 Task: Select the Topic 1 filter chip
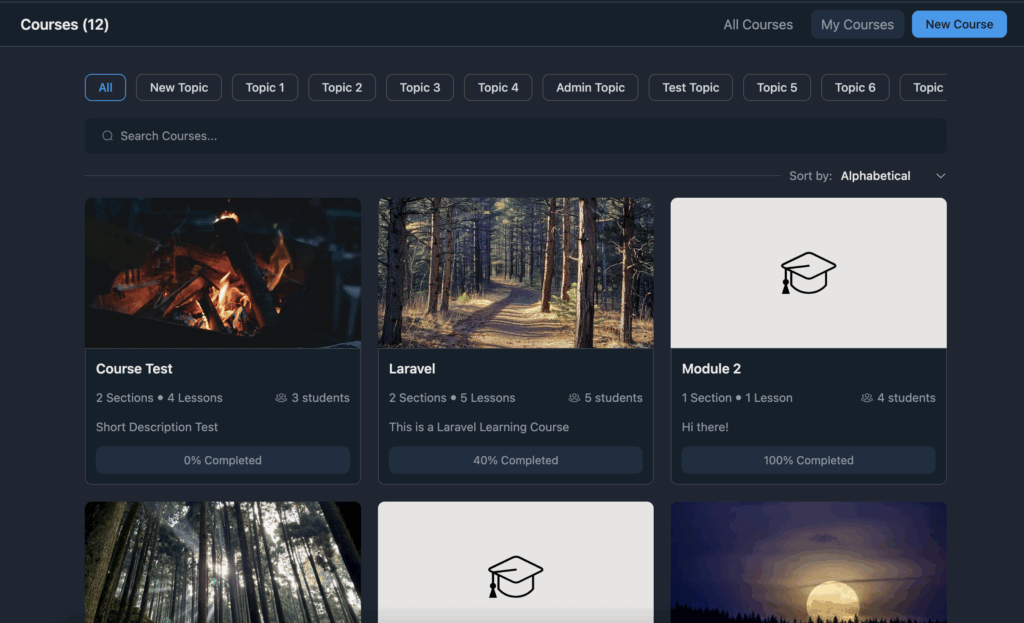pos(264,87)
